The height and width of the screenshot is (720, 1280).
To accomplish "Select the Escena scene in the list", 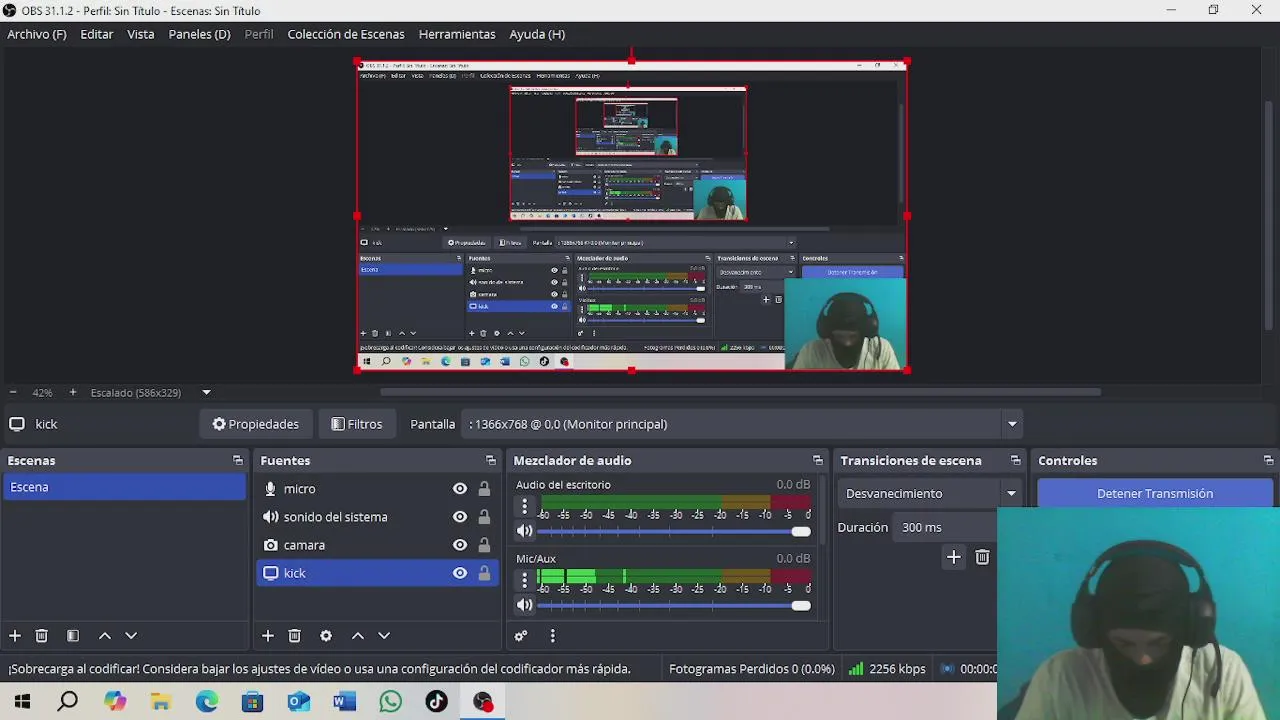I will [124, 487].
